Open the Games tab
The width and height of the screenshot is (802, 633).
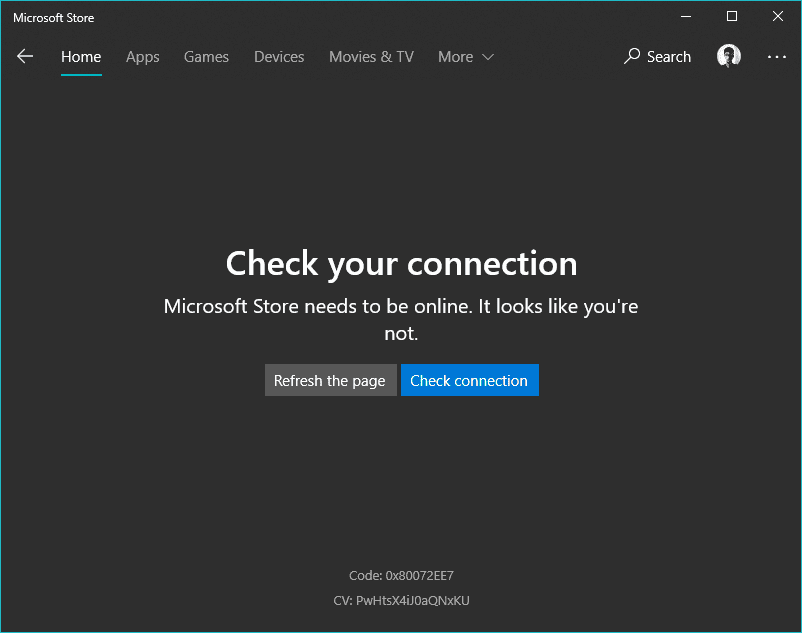(206, 57)
